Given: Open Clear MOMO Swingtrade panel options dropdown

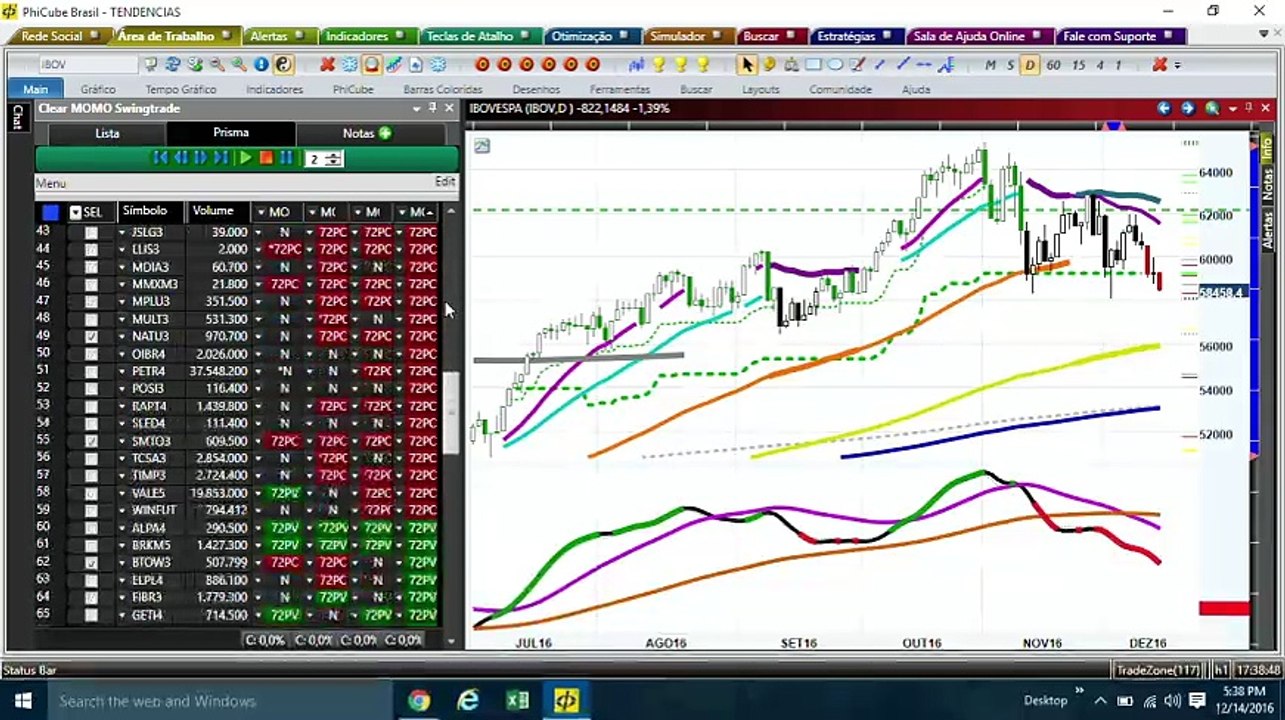Looking at the screenshot, I should [x=416, y=108].
